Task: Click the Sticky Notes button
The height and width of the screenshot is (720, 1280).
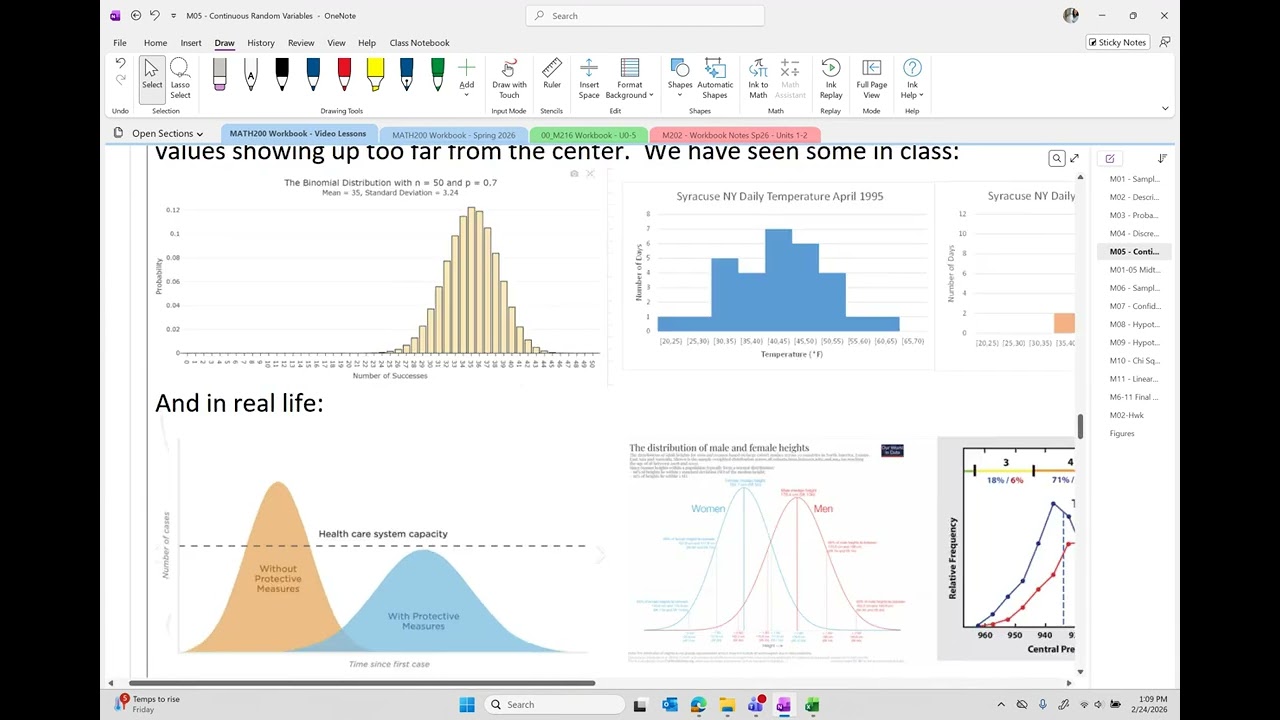Action: point(1117,42)
